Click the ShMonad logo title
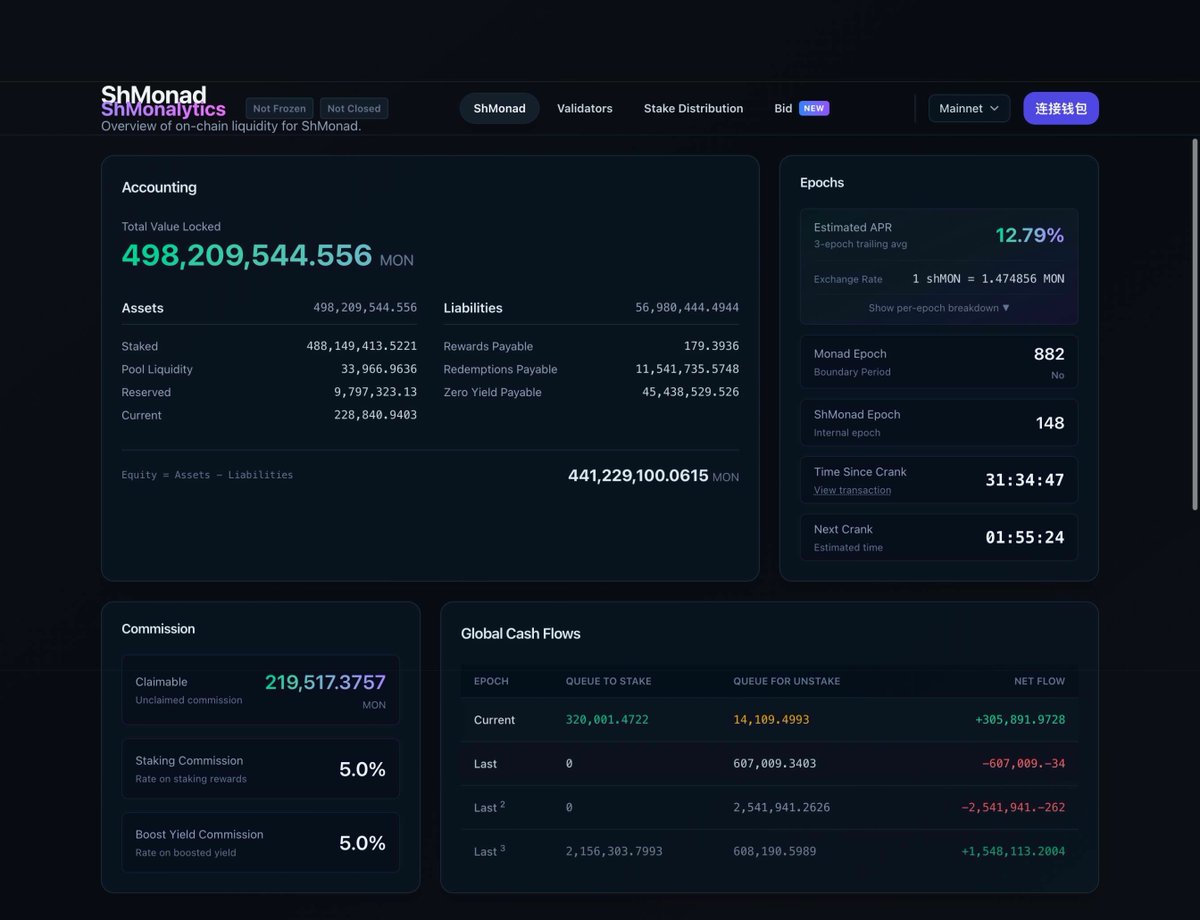The width and height of the screenshot is (1200, 920). coord(154,96)
